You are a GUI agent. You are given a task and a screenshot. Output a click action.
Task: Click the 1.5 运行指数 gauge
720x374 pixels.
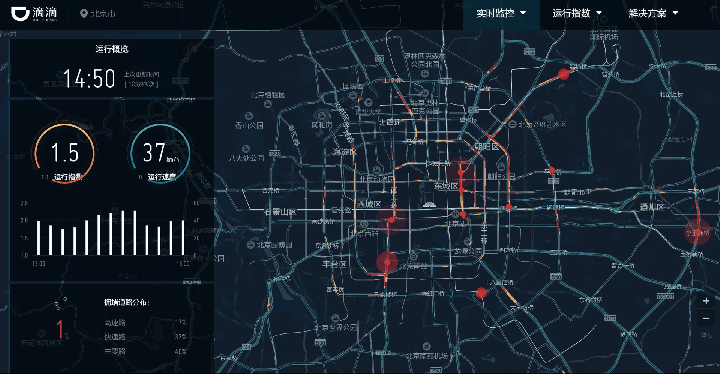(64, 153)
